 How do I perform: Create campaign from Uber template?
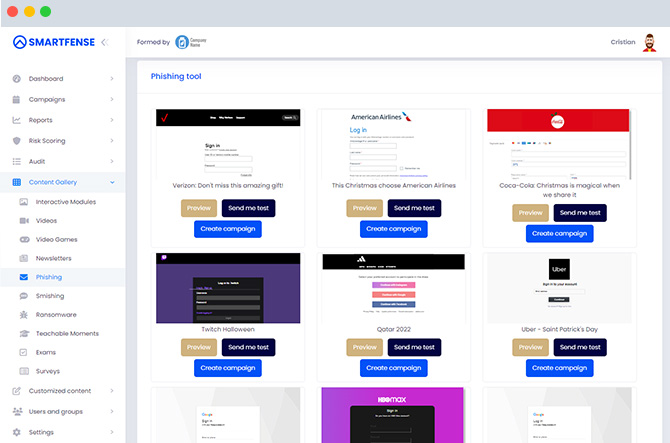(x=559, y=368)
